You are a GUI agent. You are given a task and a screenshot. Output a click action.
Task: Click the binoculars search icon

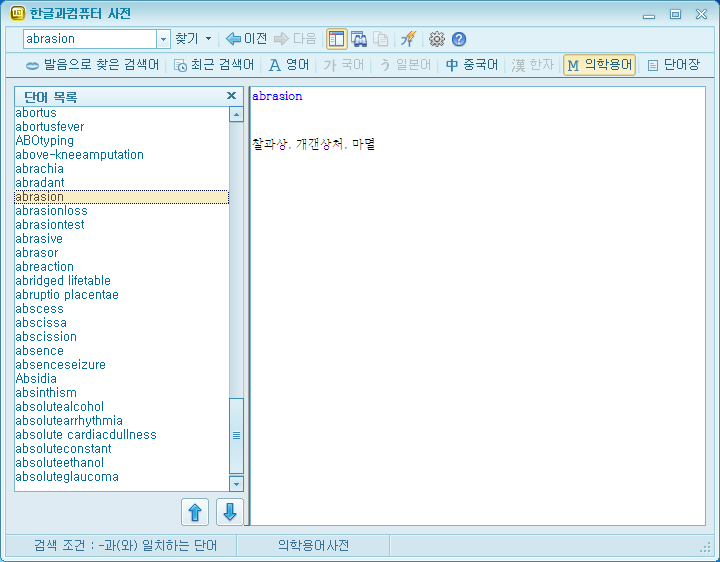(x=359, y=39)
